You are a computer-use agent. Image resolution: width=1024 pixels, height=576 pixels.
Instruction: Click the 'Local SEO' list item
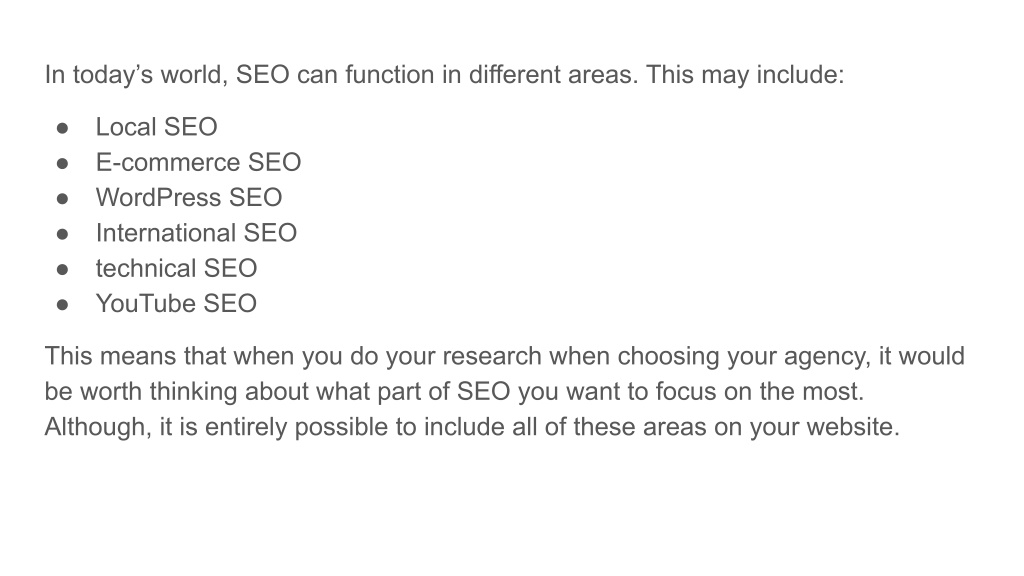tap(157, 127)
